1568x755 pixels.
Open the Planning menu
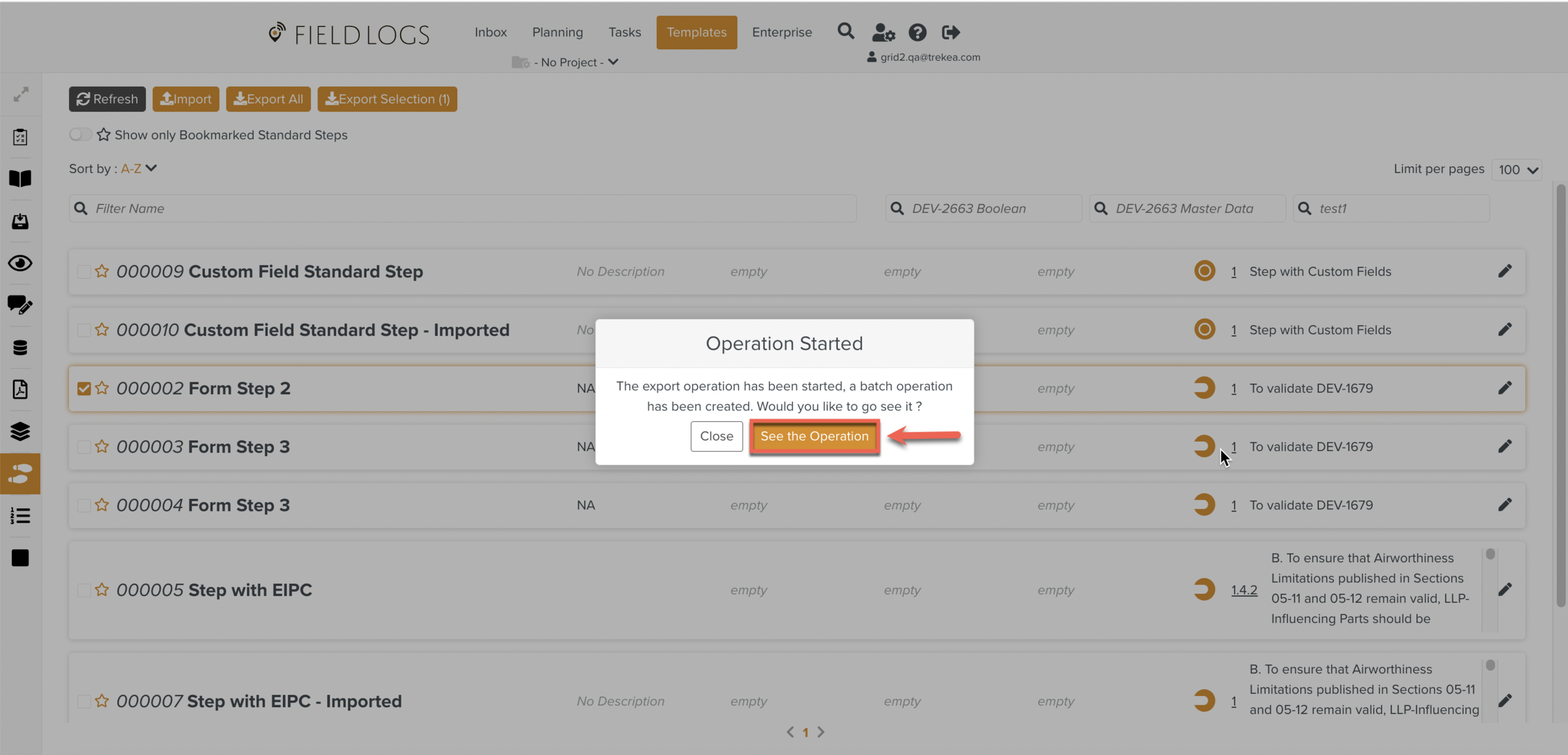(558, 32)
